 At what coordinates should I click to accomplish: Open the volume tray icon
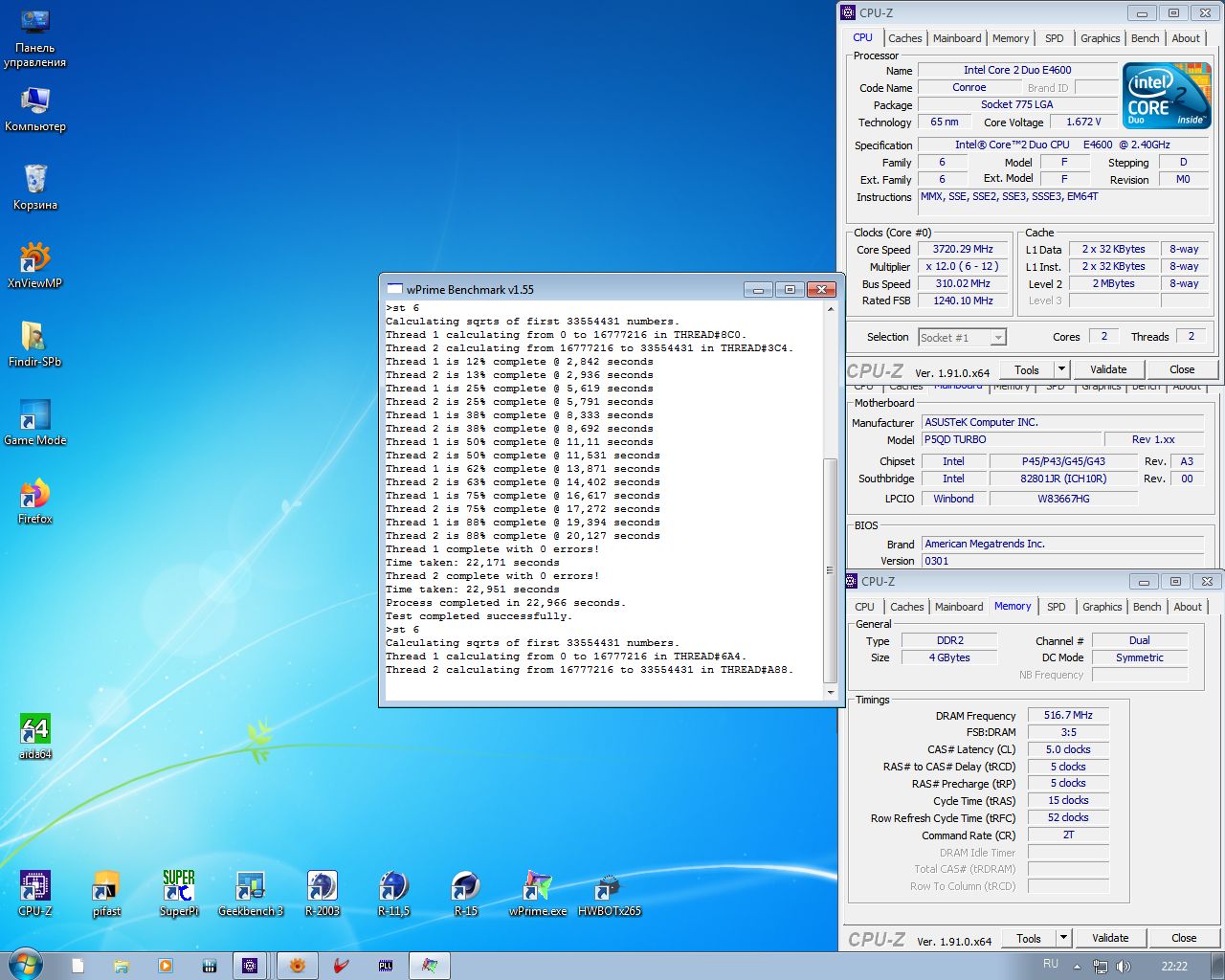[1124, 967]
